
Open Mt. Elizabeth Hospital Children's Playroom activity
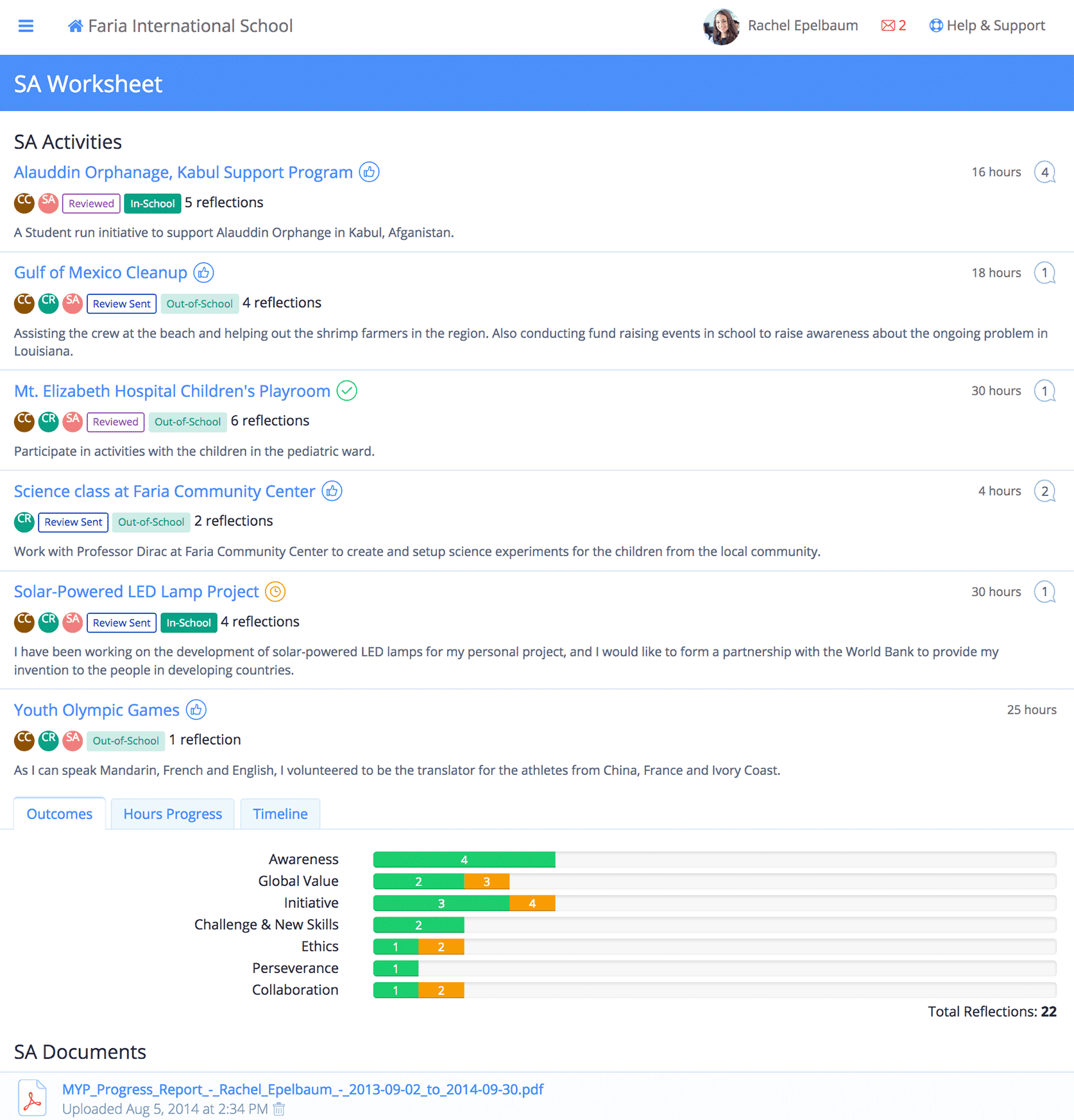pos(172,391)
